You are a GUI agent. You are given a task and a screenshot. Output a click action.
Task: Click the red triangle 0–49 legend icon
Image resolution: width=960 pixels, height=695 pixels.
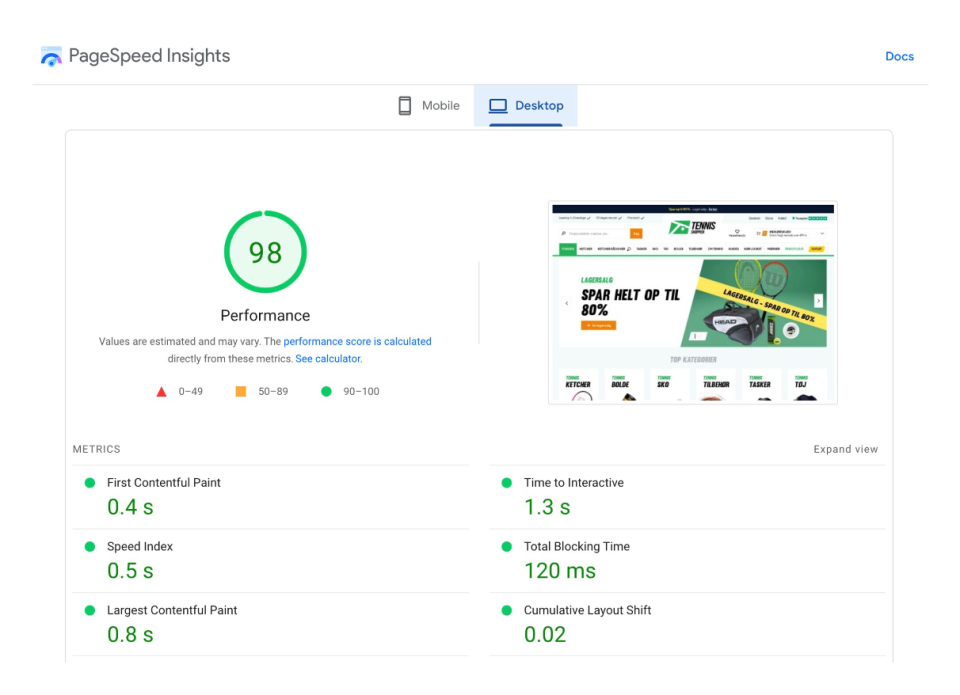click(x=161, y=391)
